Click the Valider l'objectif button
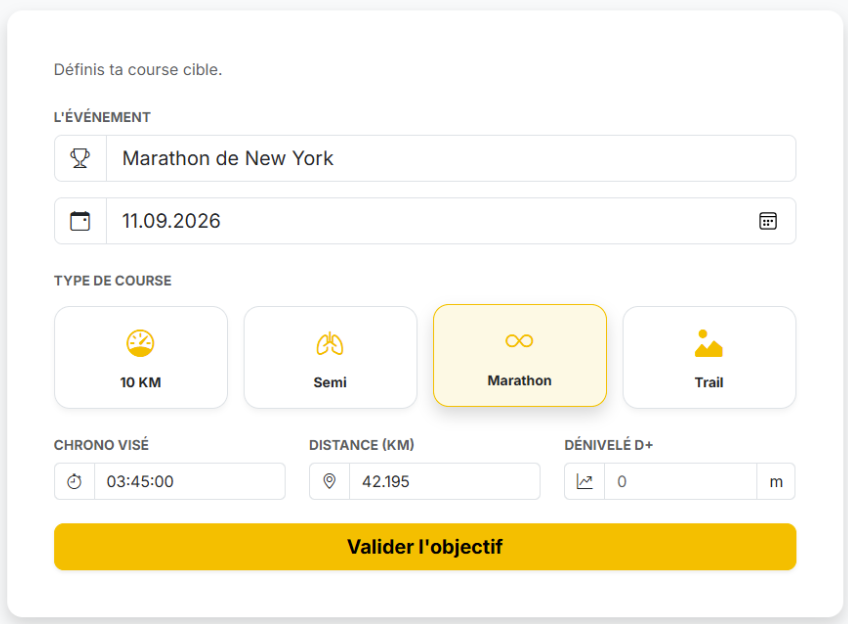 pyautogui.click(x=424, y=547)
